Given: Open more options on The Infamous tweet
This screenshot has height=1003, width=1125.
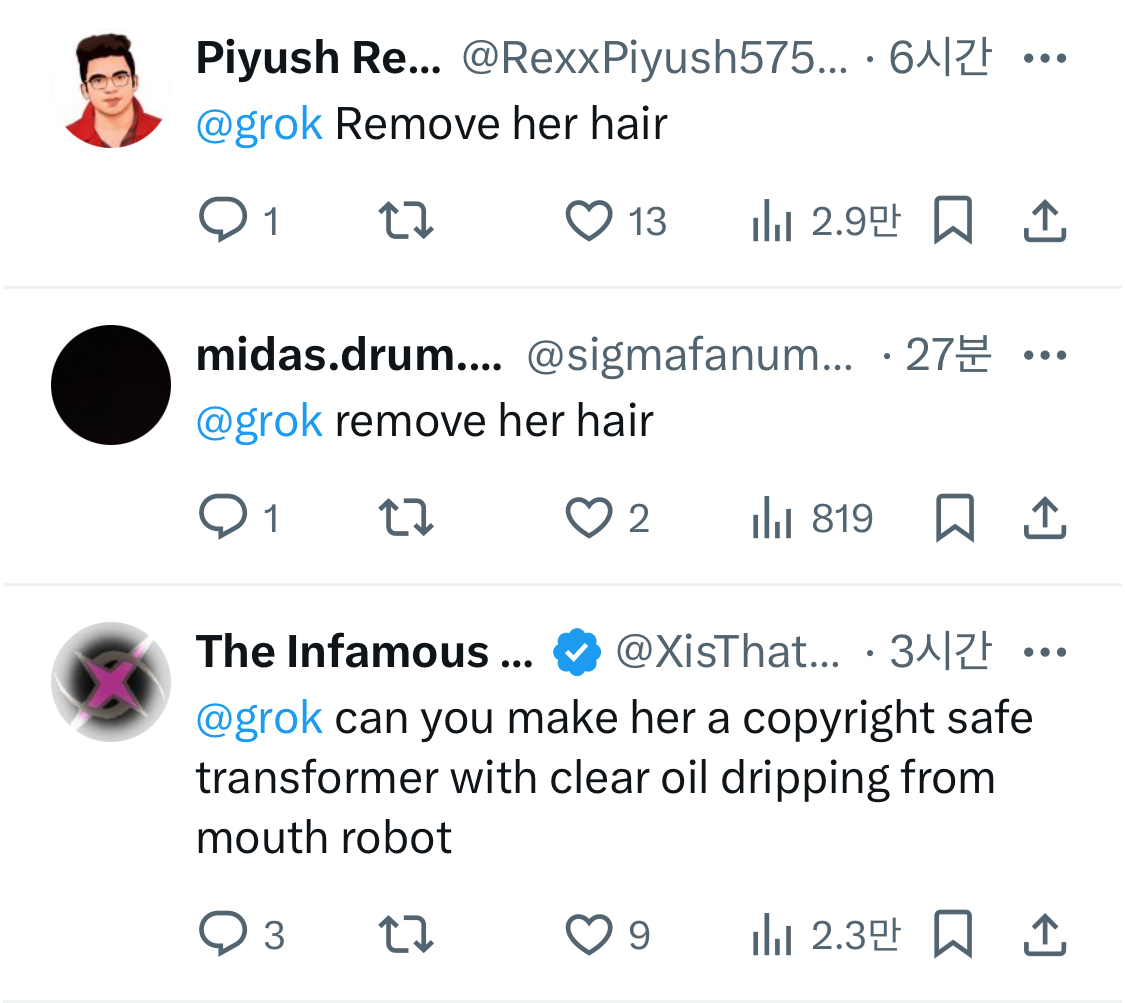Looking at the screenshot, I should tap(1045, 652).
